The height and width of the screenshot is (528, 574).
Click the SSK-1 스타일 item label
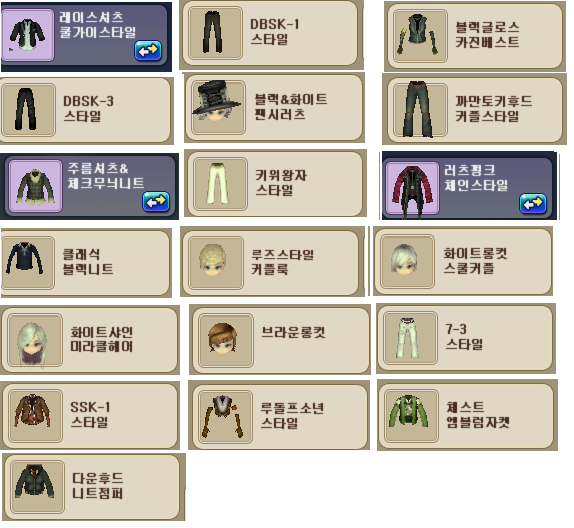coord(90,414)
